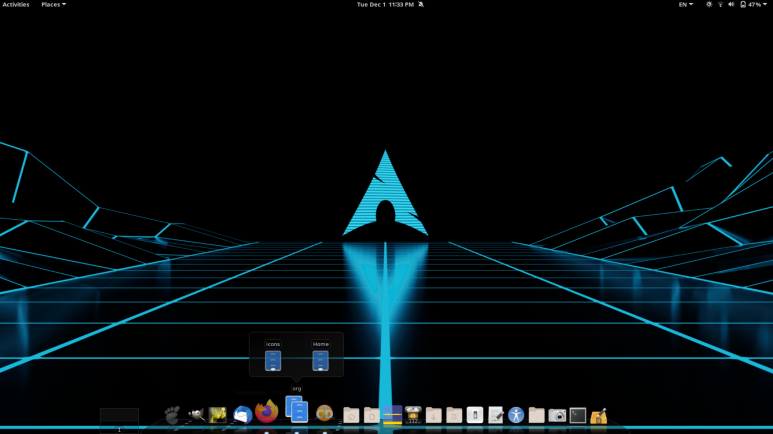Click the white switch-style dock icon
This screenshot has height=434, width=773.
[475, 415]
